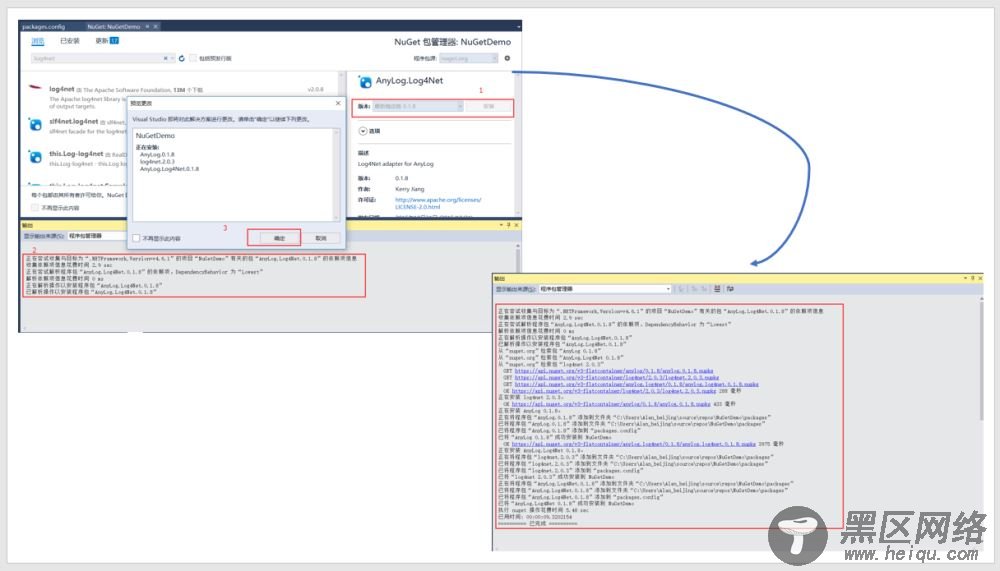
Task: Click AnylLog.Log4Net icon in details pane
Action: coord(365,82)
